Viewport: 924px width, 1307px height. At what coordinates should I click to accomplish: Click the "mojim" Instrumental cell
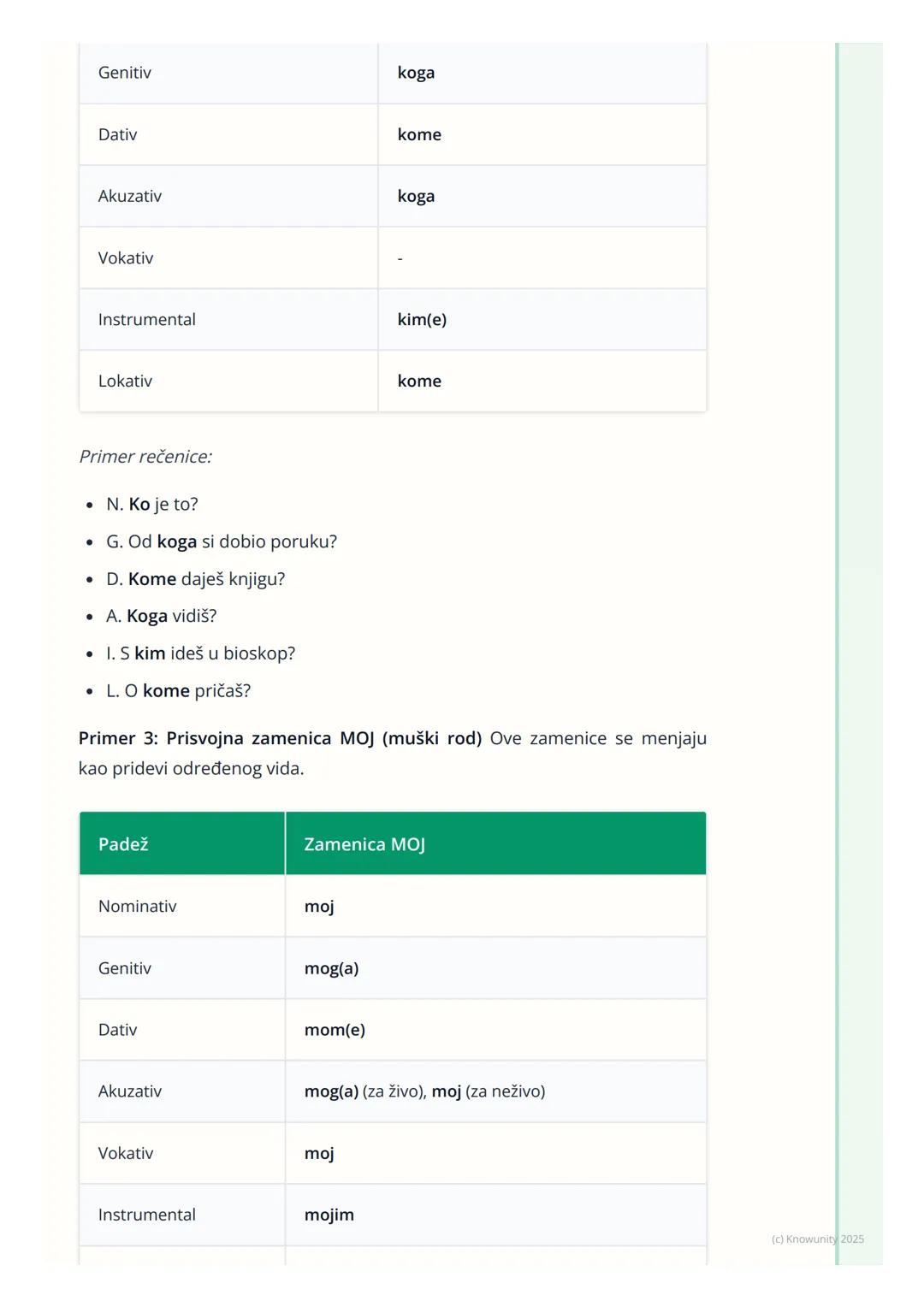pyautogui.click(x=329, y=1215)
